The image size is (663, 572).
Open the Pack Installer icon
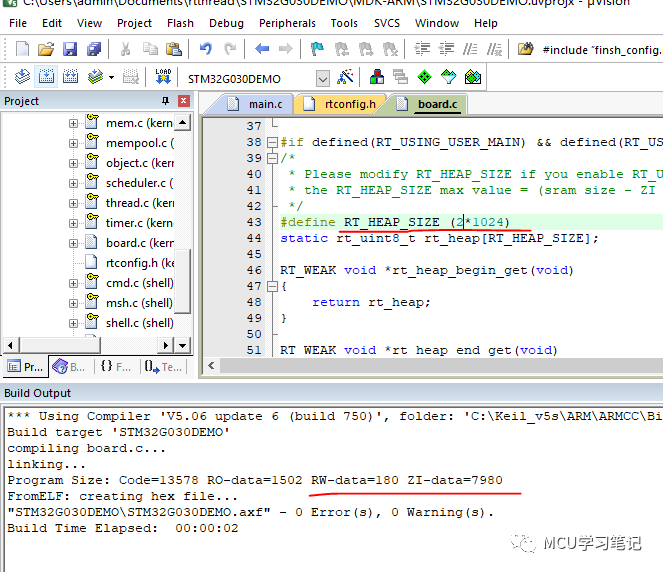pyautogui.click(x=473, y=77)
